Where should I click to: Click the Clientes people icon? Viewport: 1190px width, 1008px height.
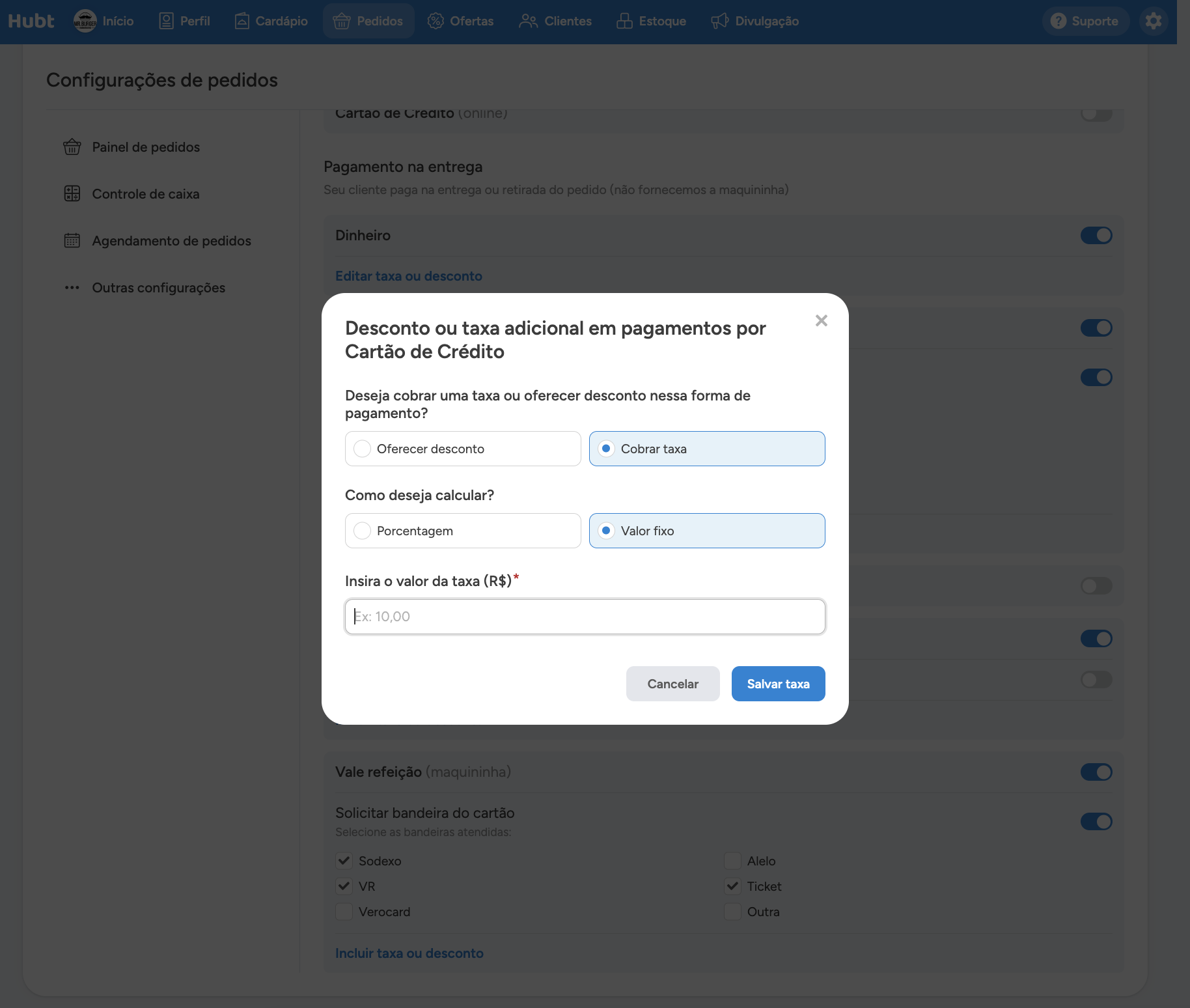[x=528, y=21]
